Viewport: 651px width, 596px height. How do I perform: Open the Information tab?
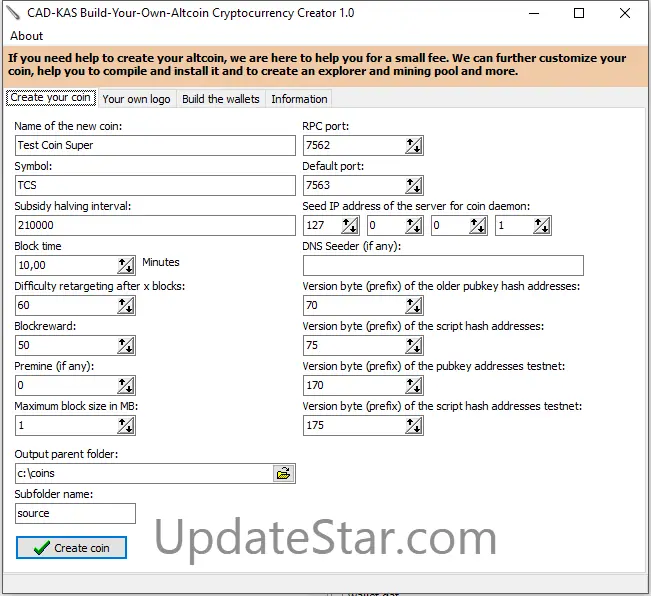[x=299, y=99]
